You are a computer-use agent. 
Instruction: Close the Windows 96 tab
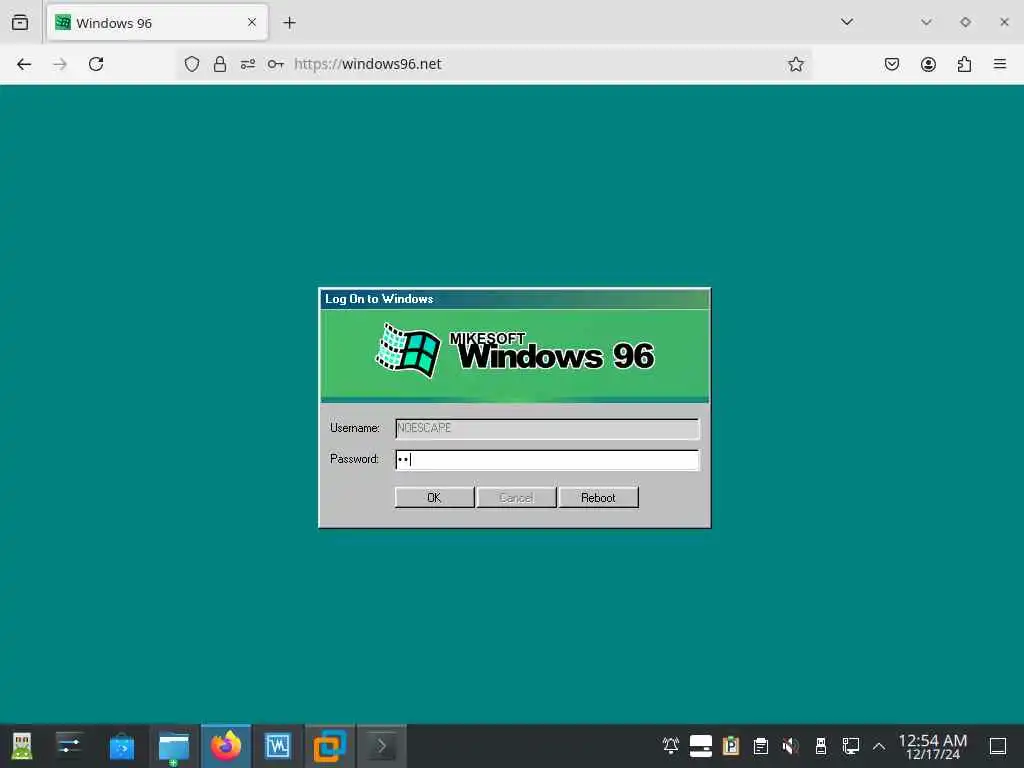pyautogui.click(x=252, y=22)
